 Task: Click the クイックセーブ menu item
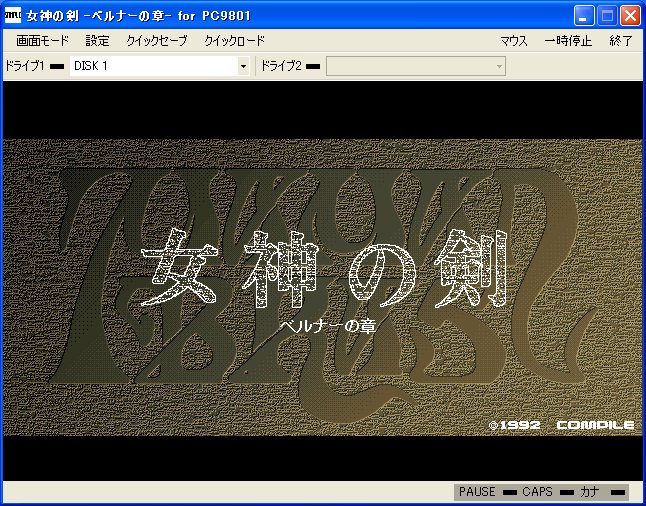tap(157, 41)
